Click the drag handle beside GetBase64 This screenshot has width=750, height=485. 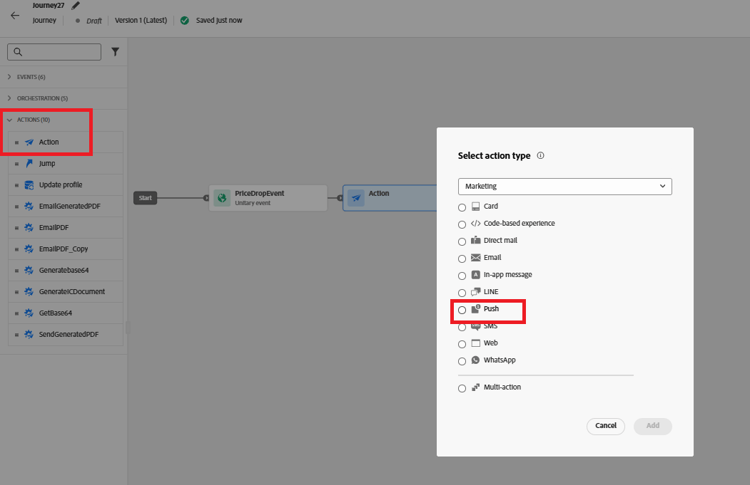click(x=16, y=313)
